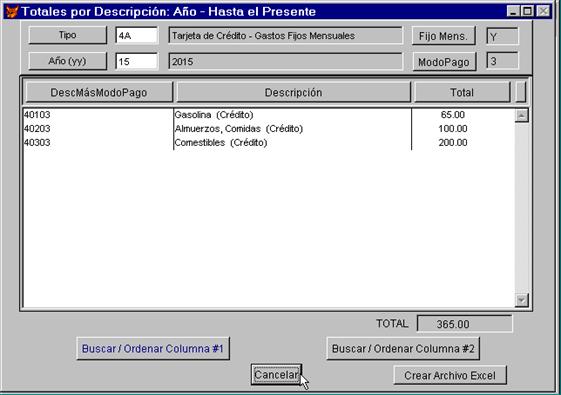This screenshot has height=395, width=561.
Task: Click the small blank header button beside Total
Action: 521,92
